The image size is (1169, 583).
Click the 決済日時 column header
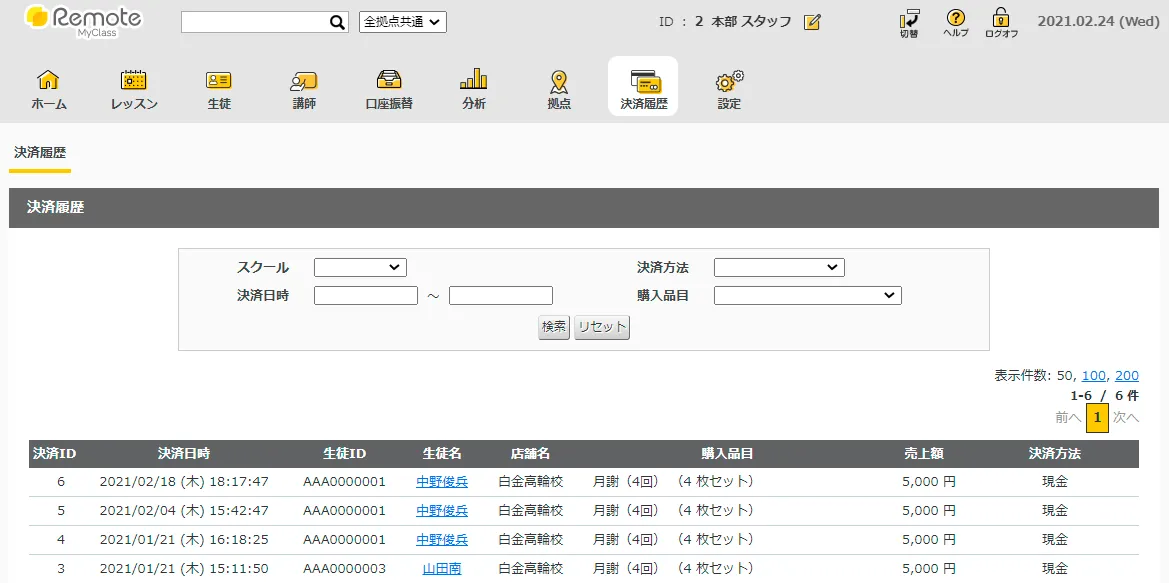(x=184, y=453)
